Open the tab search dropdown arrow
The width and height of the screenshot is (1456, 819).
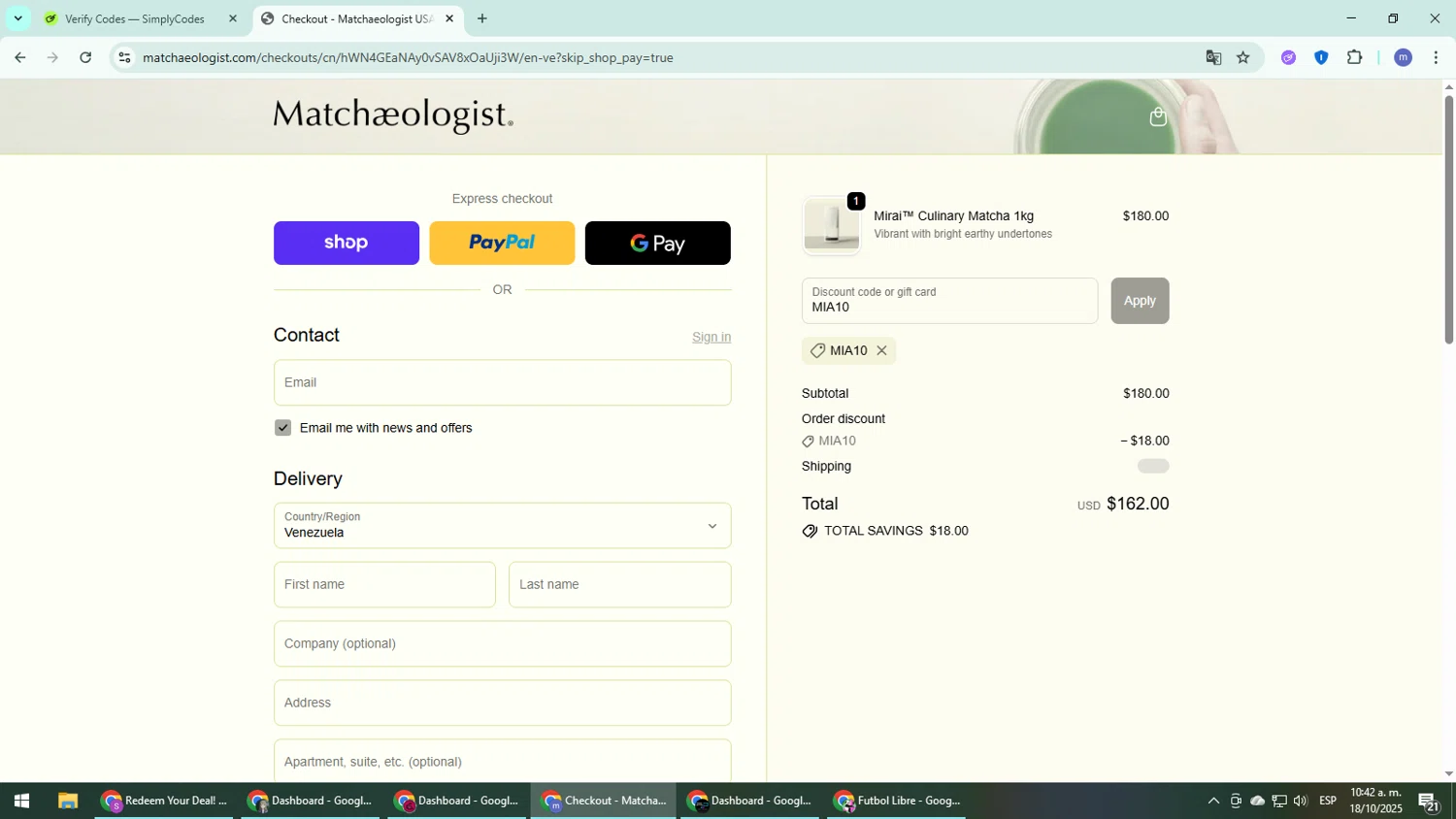(x=17, y=18)
